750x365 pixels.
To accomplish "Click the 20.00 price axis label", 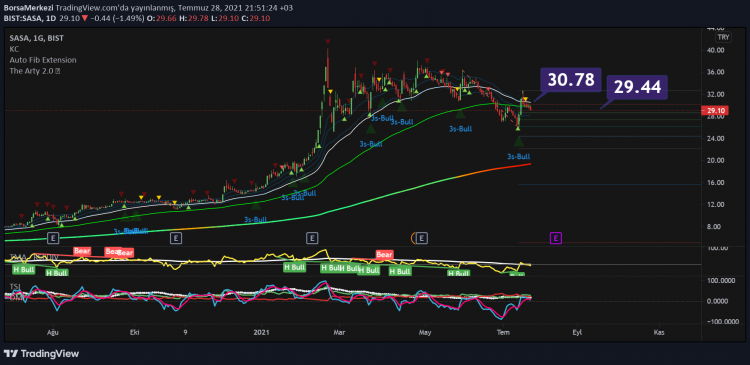I will tap(715, 160).
